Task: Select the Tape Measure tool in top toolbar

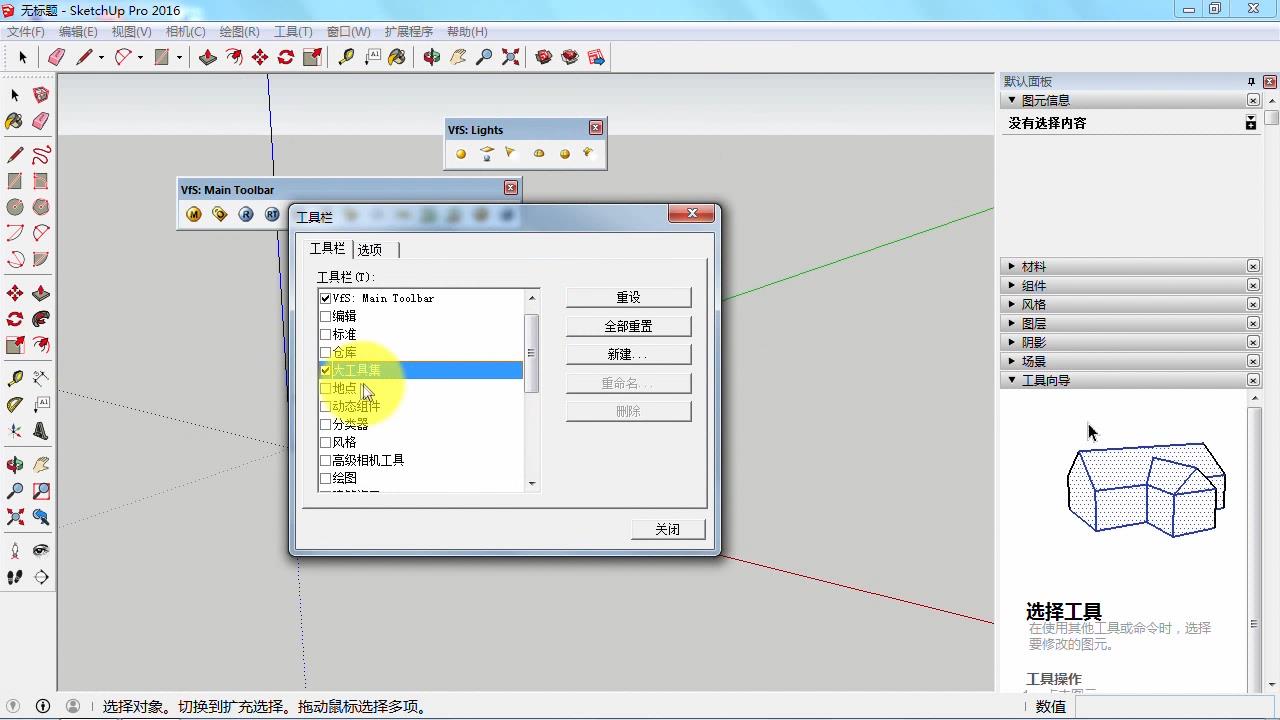Action: click(x=346, y=57)
